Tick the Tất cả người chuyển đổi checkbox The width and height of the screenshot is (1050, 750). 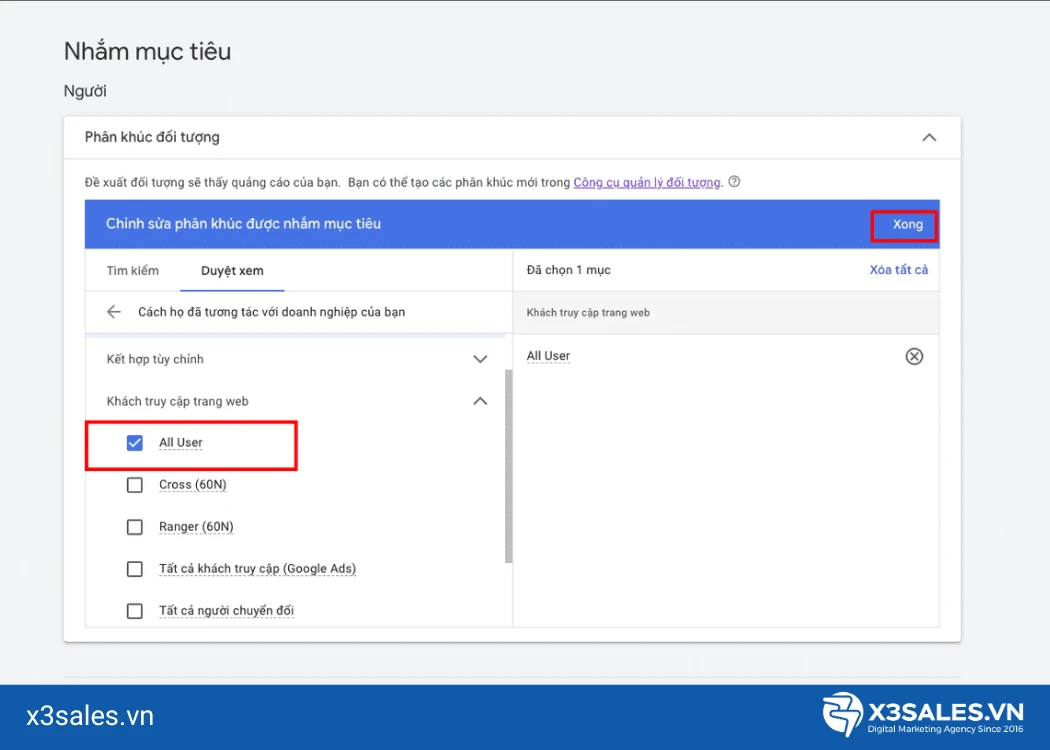(x=135, y=611)
